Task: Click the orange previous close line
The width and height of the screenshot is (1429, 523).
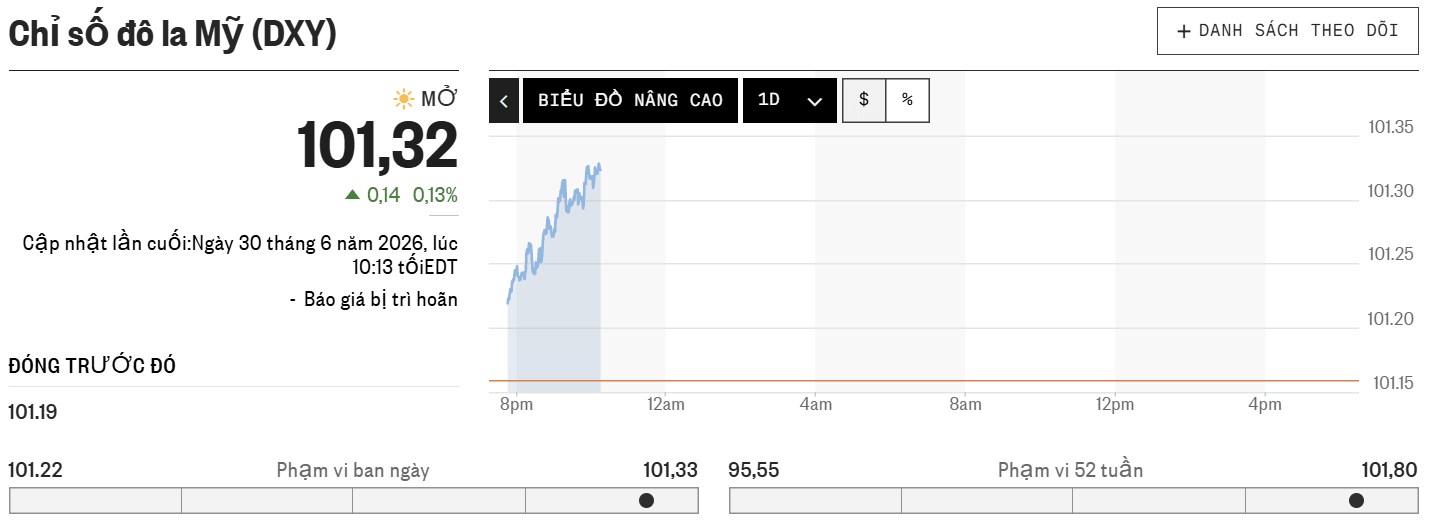Action: pyautogui.click(x=924, y=380)
